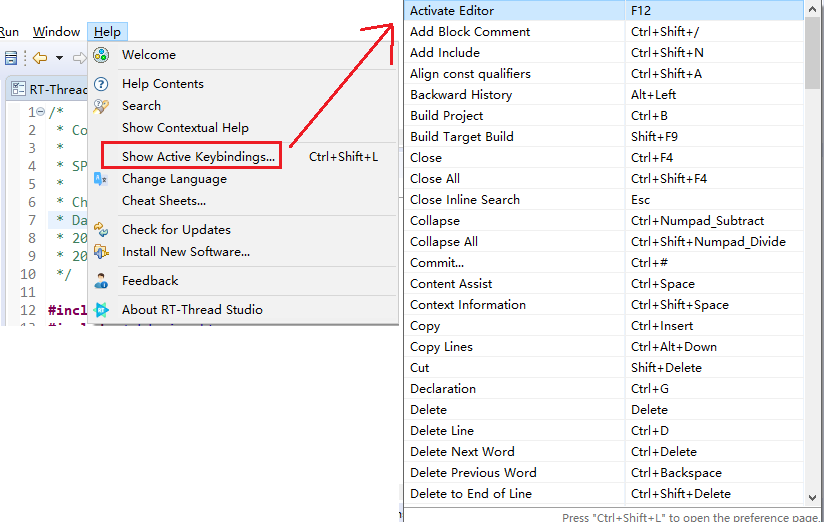Select the Cut row
The height and width of the screenshot is (525, 827).
[x=604, y=368]
